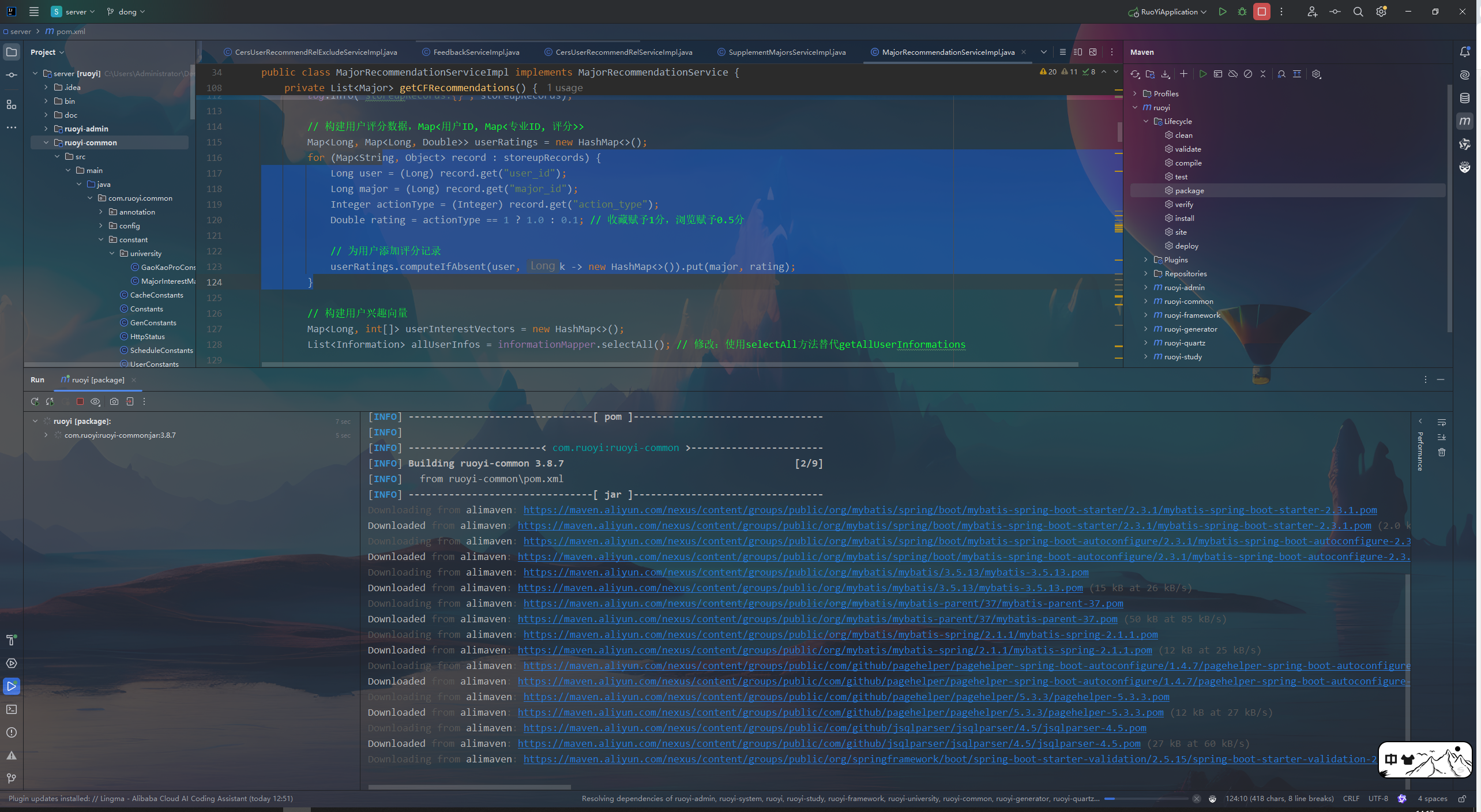1481x812 pixels.
Task: Switch to FeedbackServiceImpl.java tab
Action: pyautogui.click(x=476, y=52)
